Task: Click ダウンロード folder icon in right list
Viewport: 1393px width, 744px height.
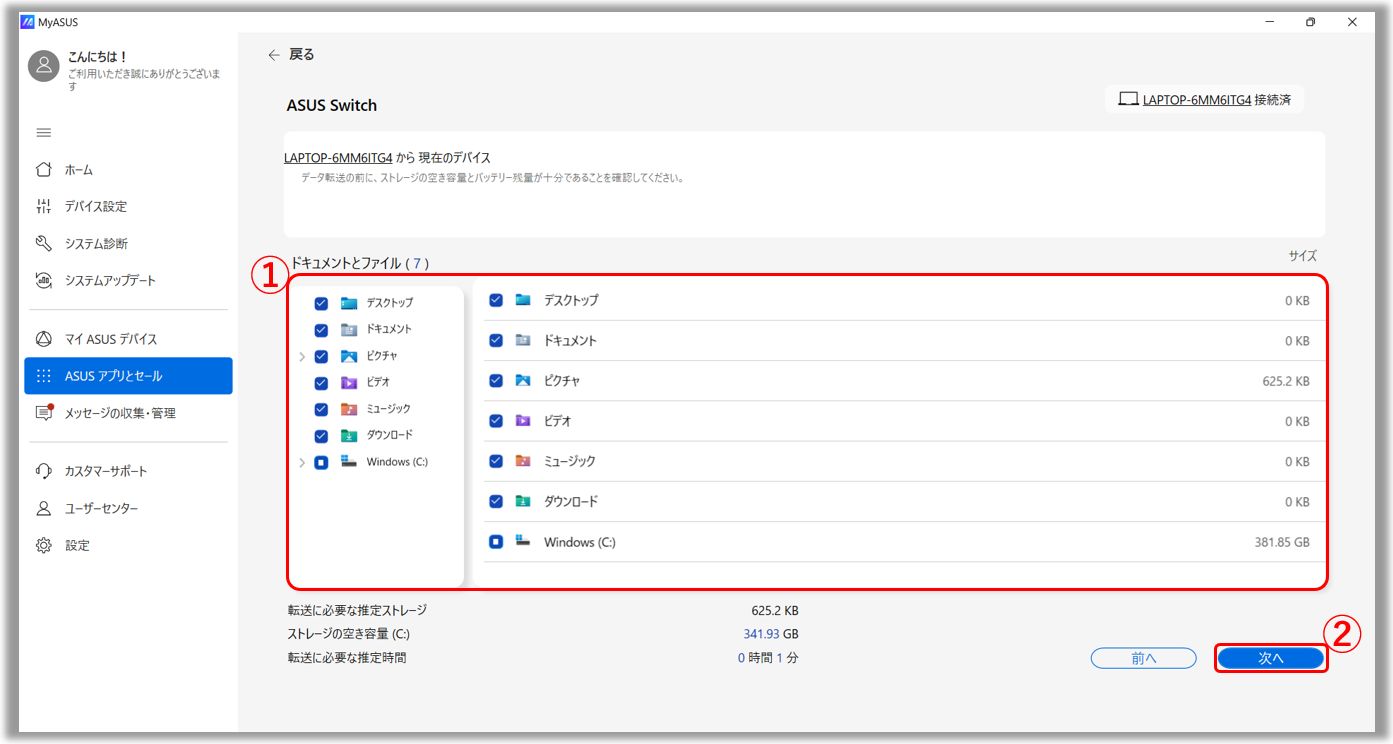Action: pos(523,501)
